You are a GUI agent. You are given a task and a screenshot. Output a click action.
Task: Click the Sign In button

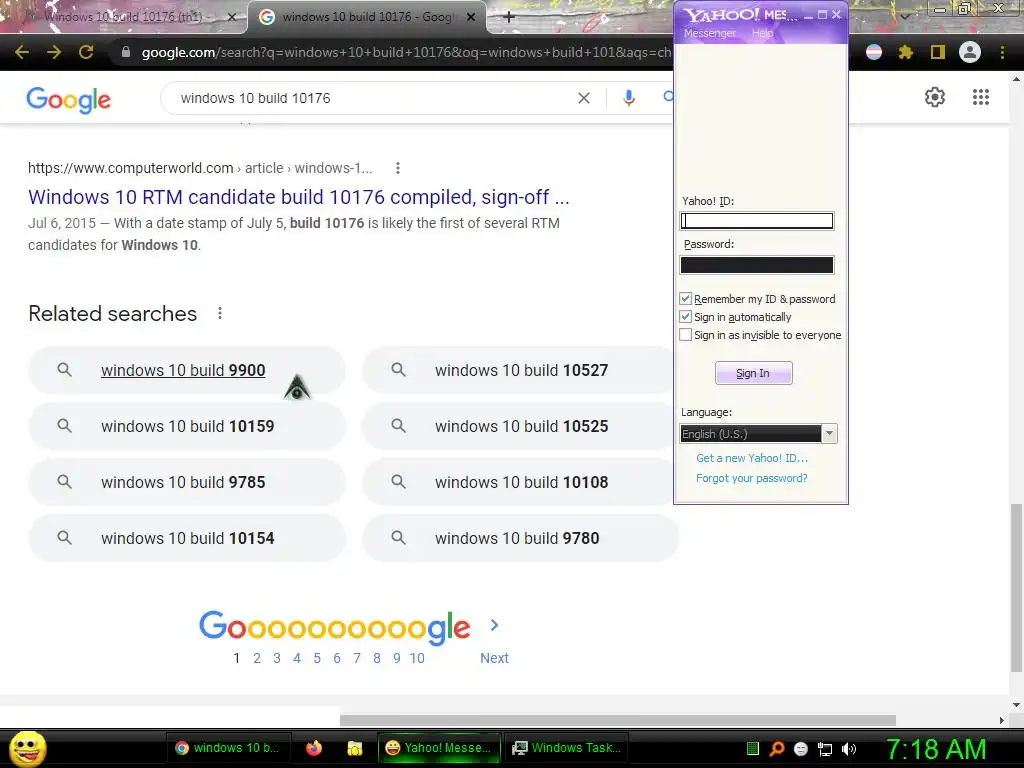pyautogui.click(x=754, y=373)
